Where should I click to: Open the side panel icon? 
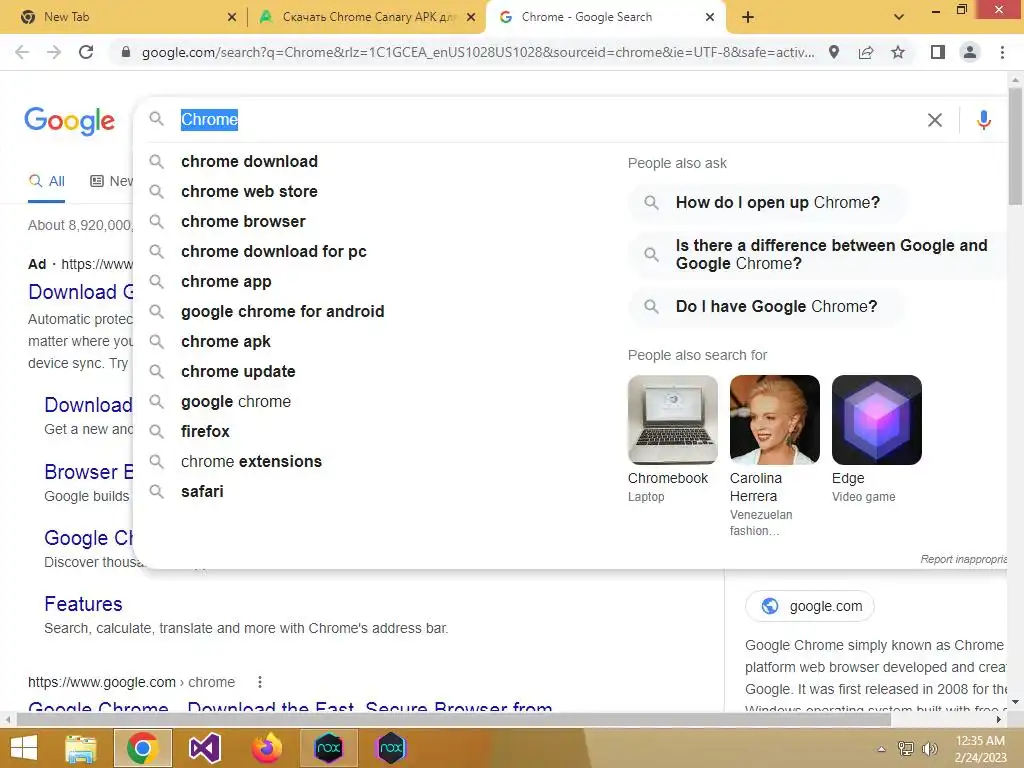click(x=938, y=52)
